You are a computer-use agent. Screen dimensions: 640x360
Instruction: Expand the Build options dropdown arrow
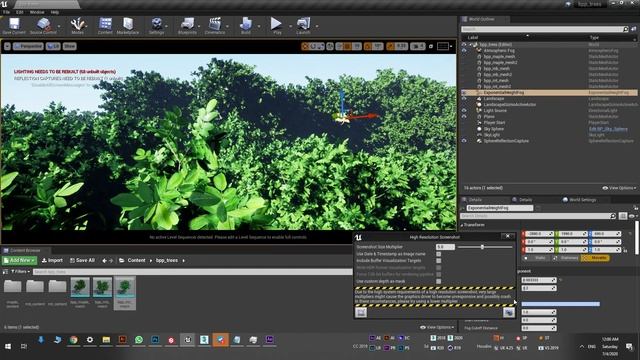(259, 26)
